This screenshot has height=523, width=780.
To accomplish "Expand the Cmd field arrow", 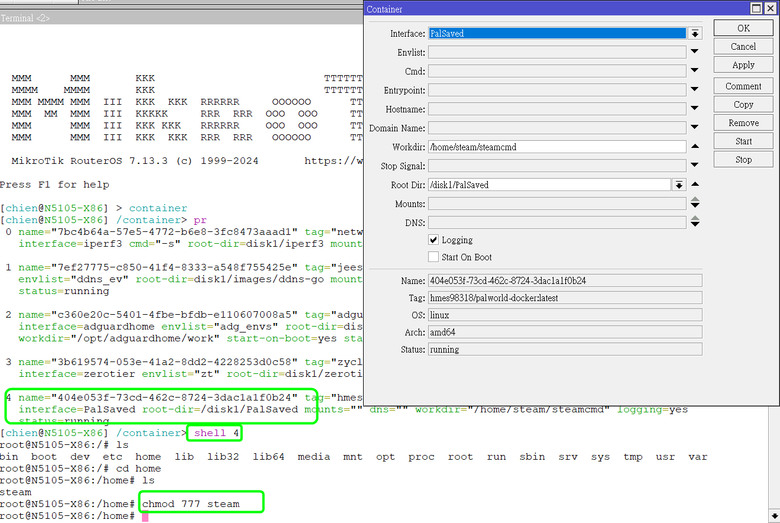I will coord(695,70).
